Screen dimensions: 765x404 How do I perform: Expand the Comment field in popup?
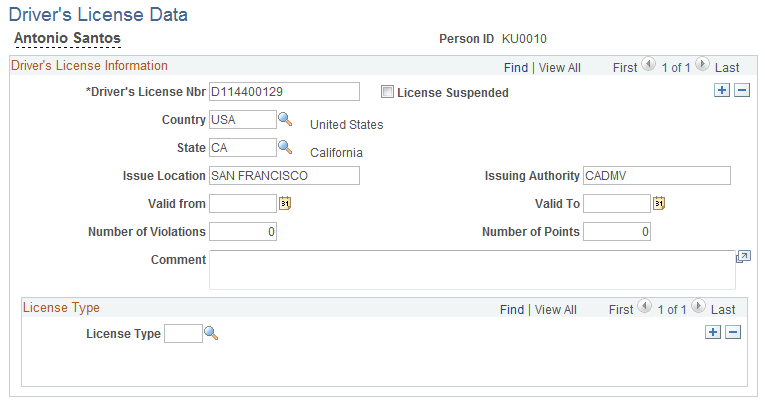point(743,257)
